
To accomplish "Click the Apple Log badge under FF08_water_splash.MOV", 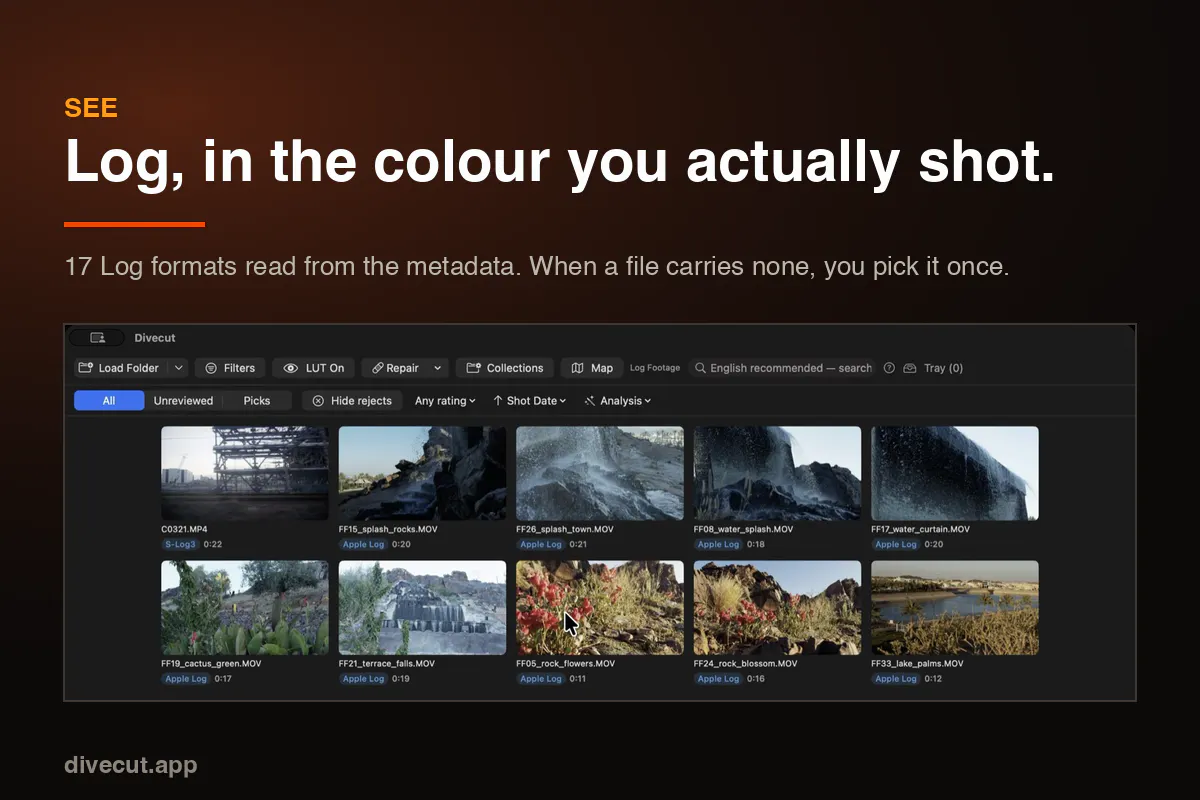I will (718, 544).
